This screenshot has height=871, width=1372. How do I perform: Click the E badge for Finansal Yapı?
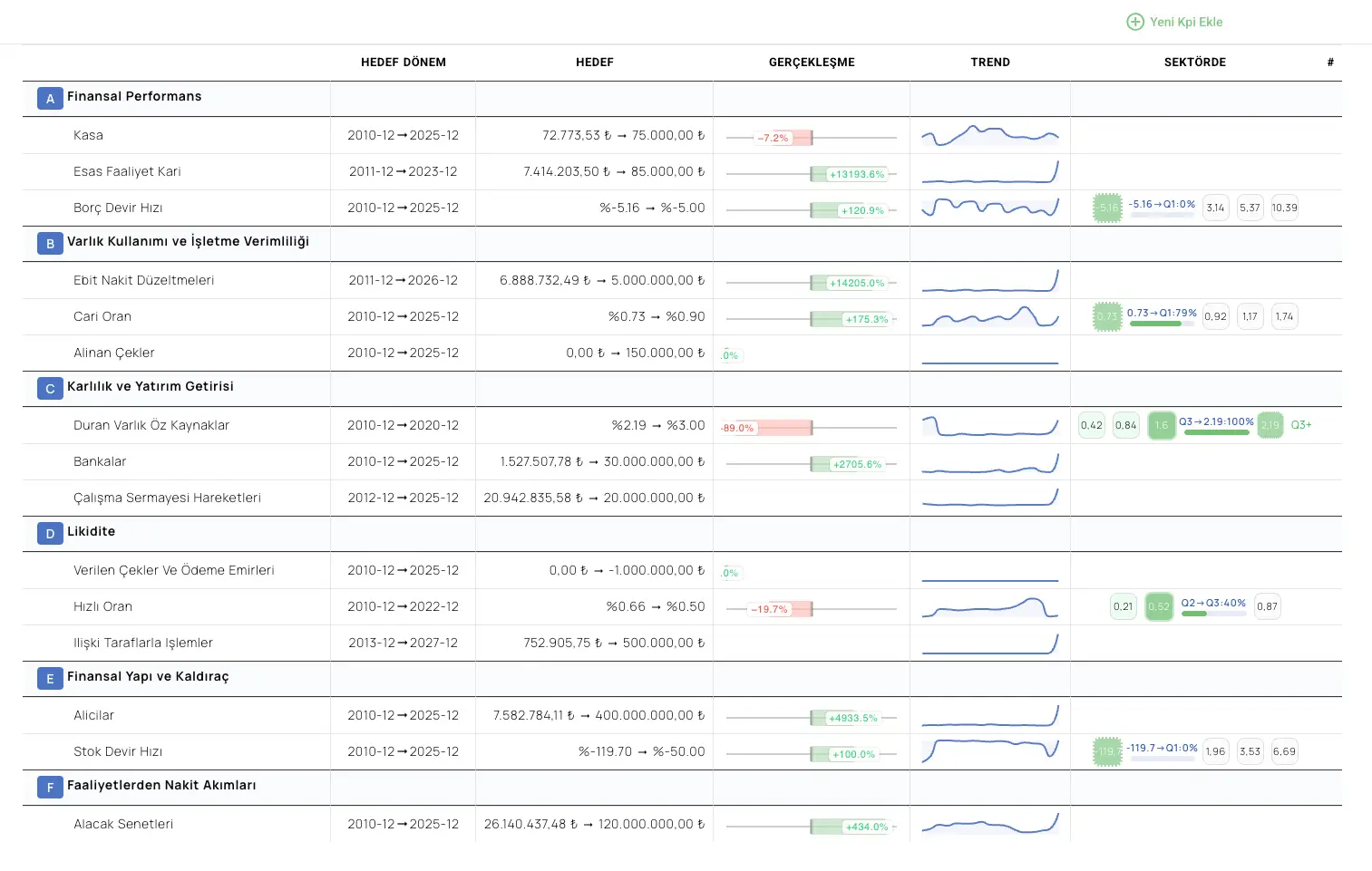point(50,679)
